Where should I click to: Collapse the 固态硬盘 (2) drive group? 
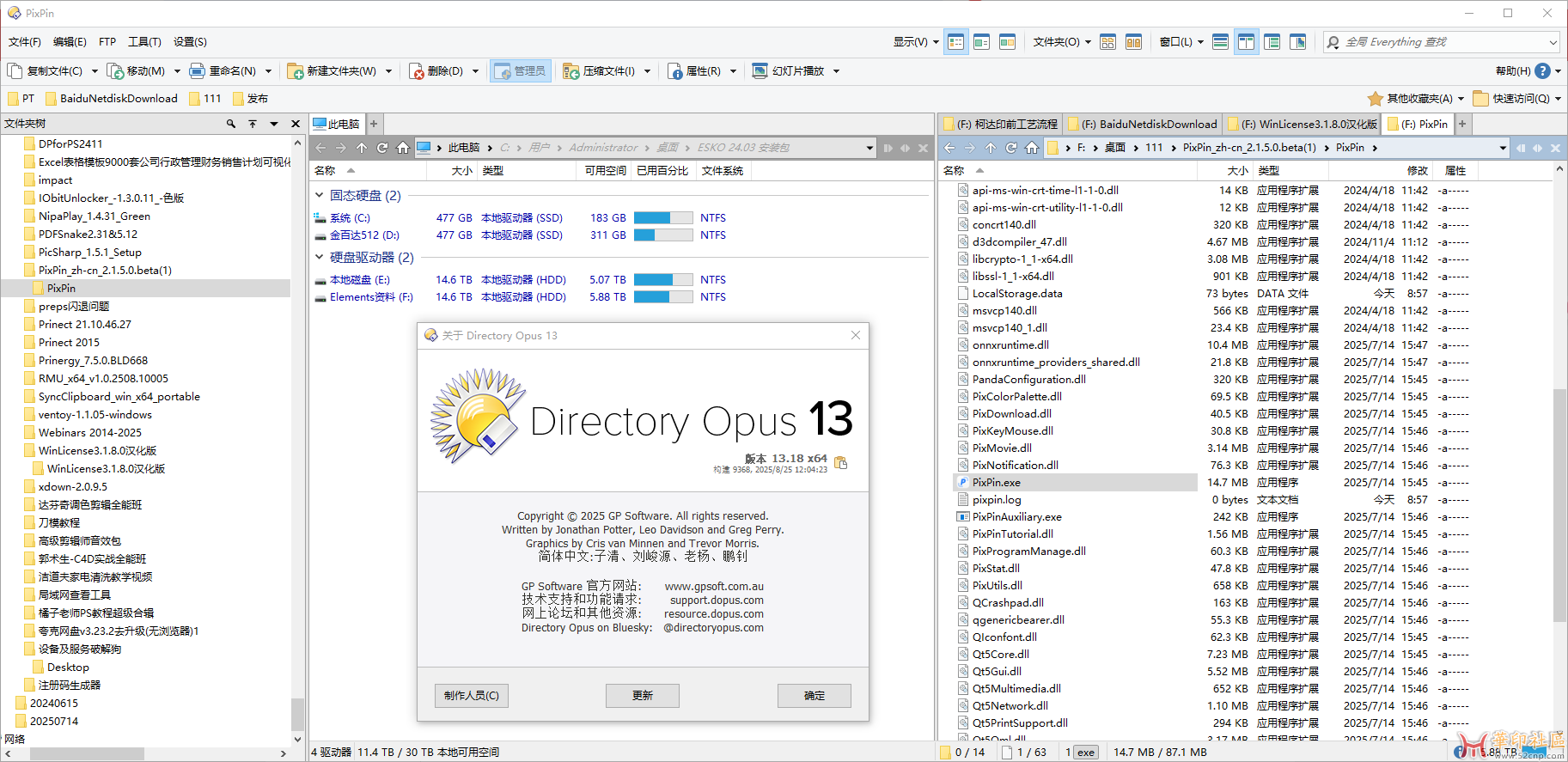[x=320, y=196]
